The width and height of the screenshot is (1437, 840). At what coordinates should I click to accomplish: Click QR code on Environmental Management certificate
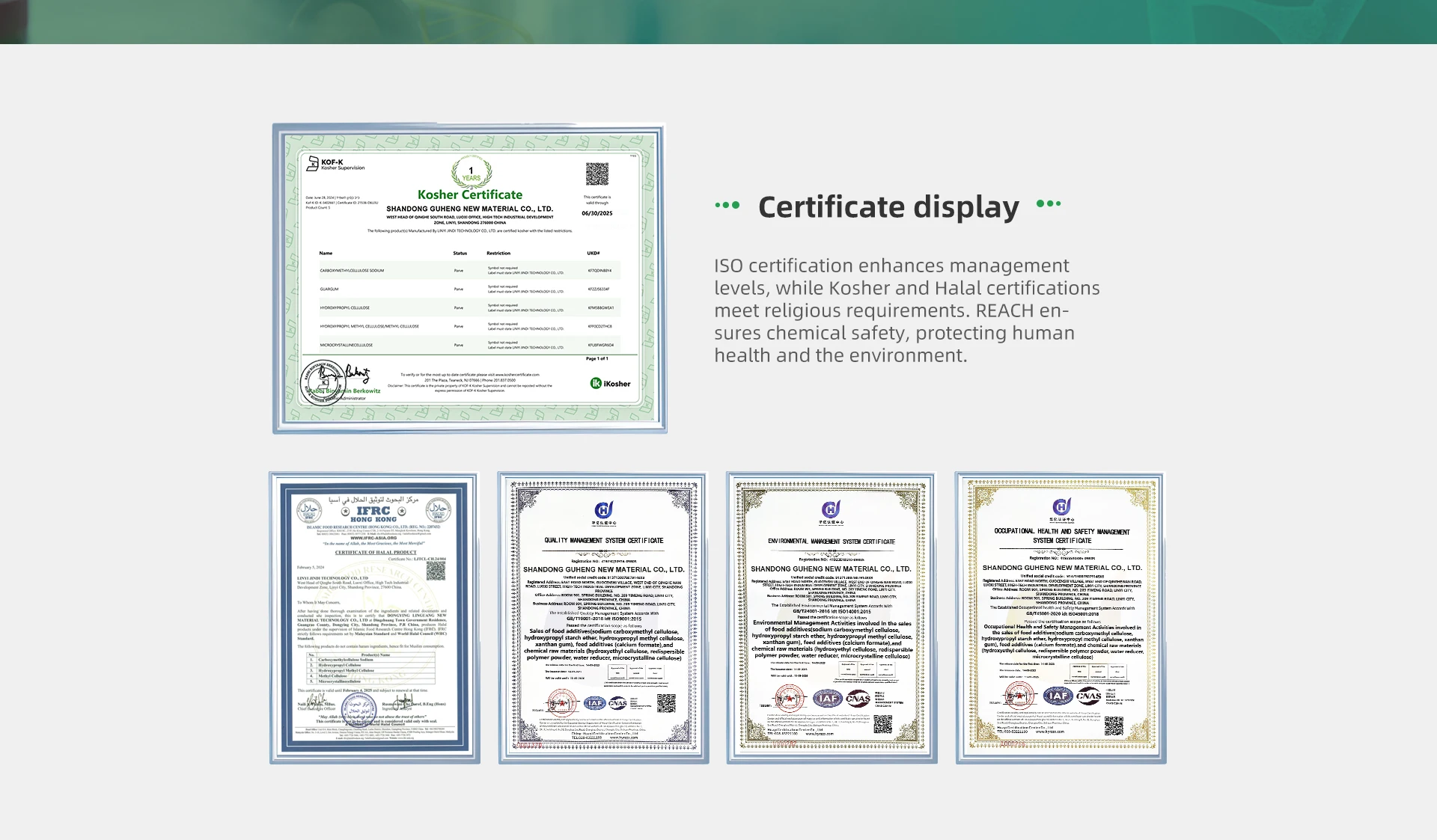(883, 723)
